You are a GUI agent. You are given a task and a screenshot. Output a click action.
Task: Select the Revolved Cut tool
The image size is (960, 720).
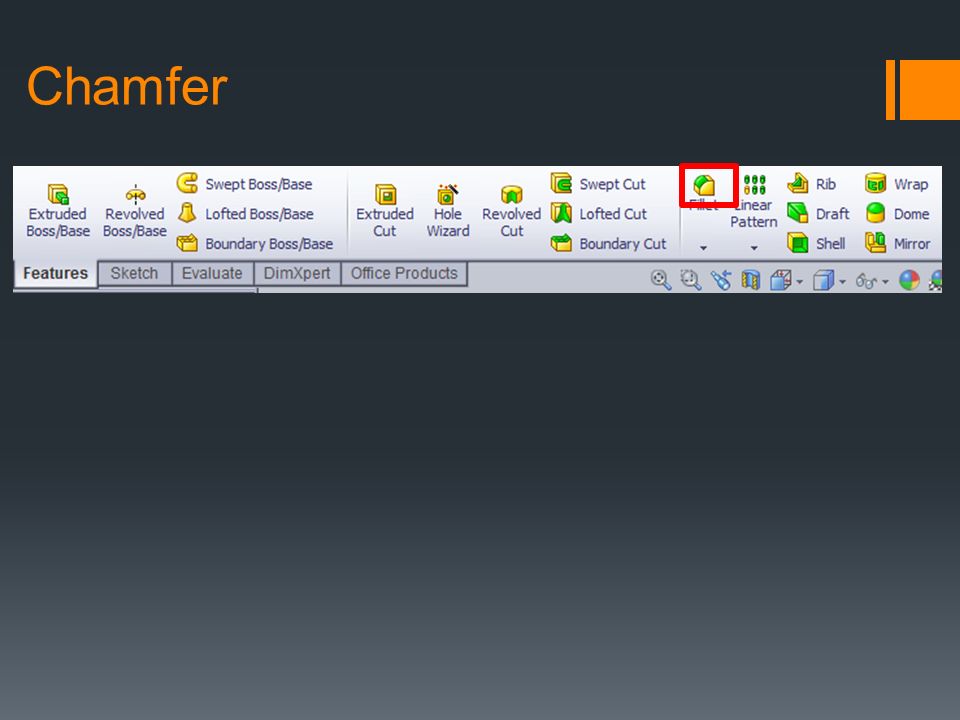tap(512, 211)
